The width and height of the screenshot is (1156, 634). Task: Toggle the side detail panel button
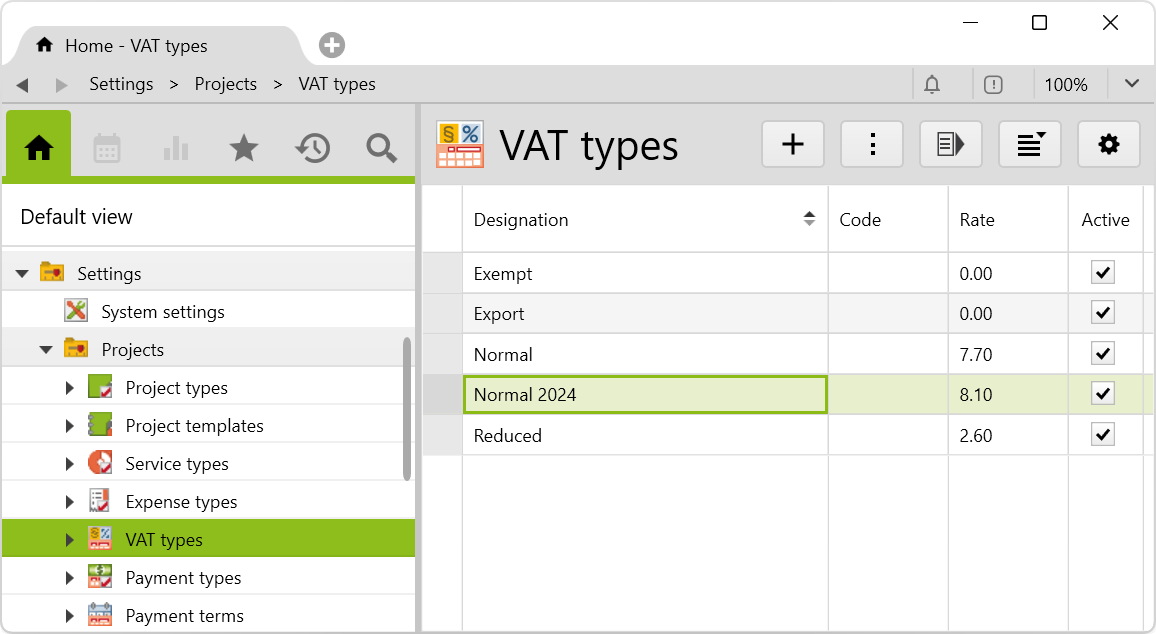950,145
